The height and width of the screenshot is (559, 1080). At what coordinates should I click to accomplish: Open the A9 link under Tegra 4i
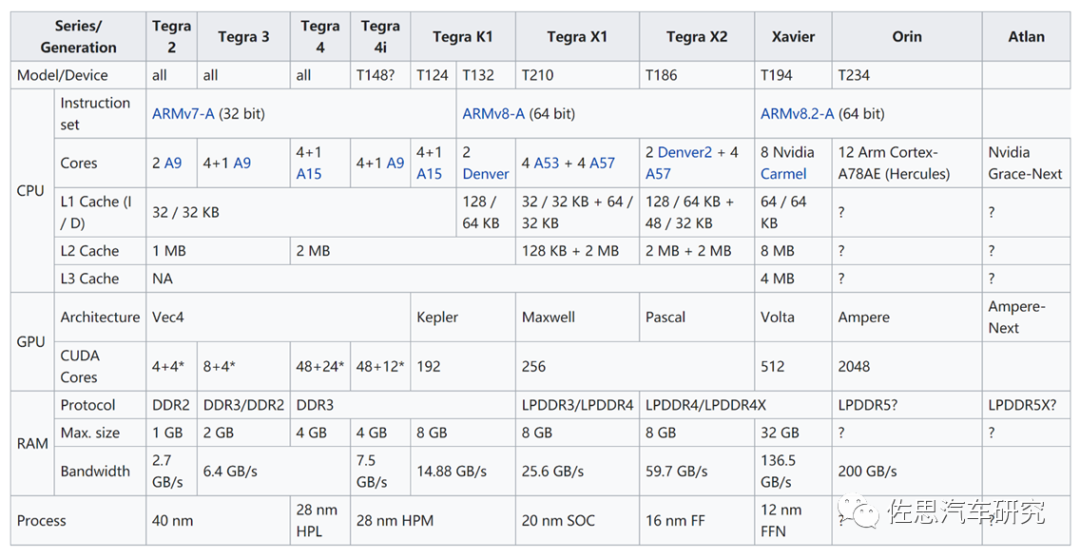coord(395,163)
